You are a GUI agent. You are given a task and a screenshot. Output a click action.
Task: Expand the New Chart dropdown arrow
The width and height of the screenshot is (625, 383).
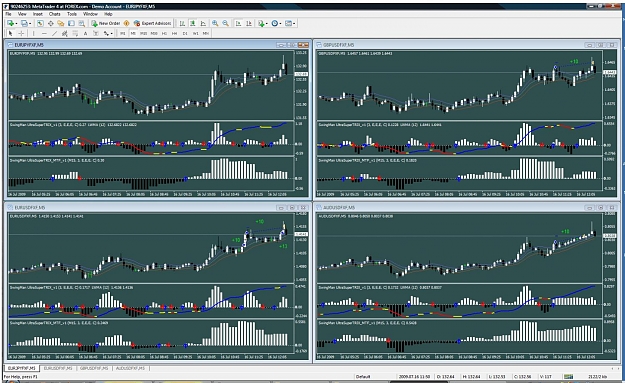(16, 24)
